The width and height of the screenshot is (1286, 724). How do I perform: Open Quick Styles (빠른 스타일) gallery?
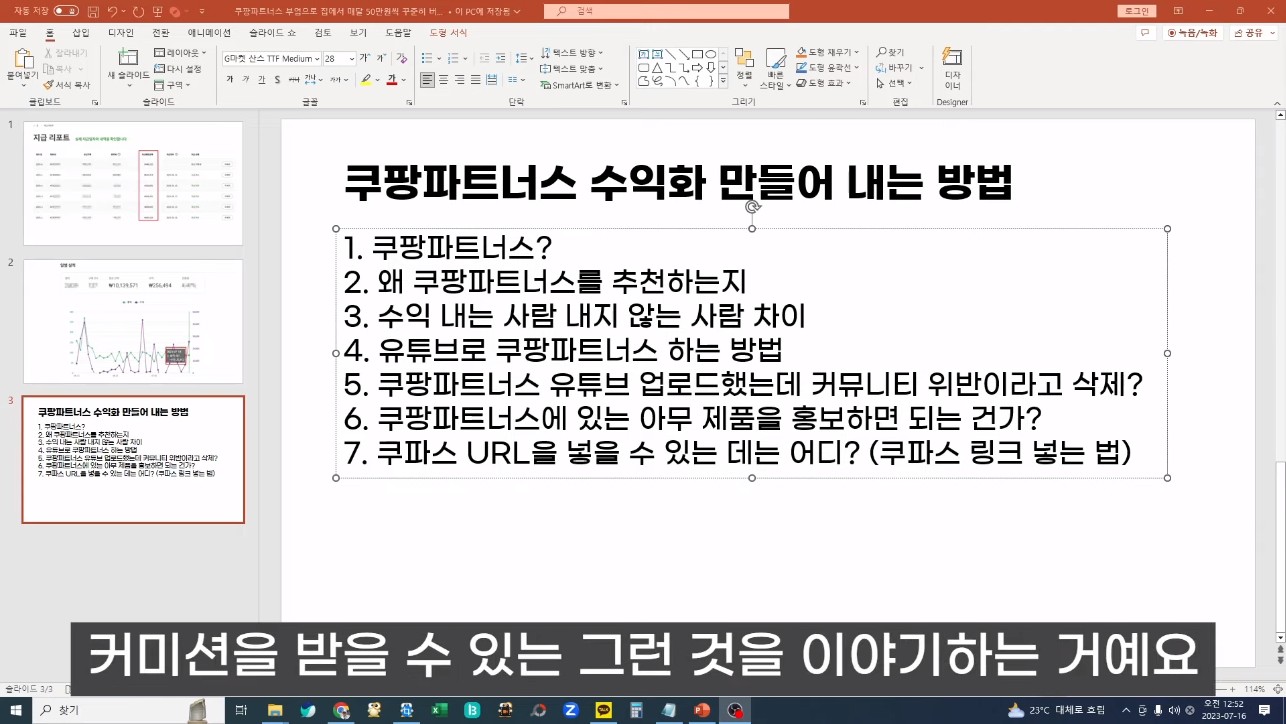coord(775,58)
